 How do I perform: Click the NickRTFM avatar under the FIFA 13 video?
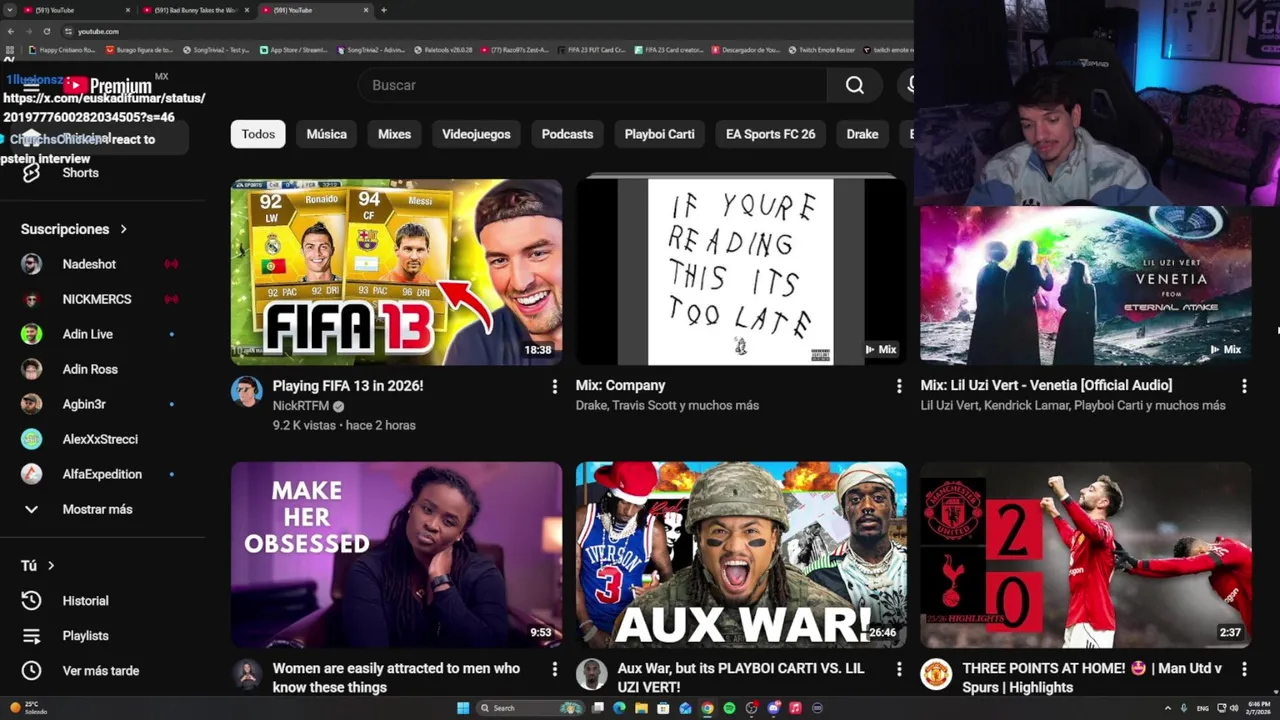click(246, 392)
